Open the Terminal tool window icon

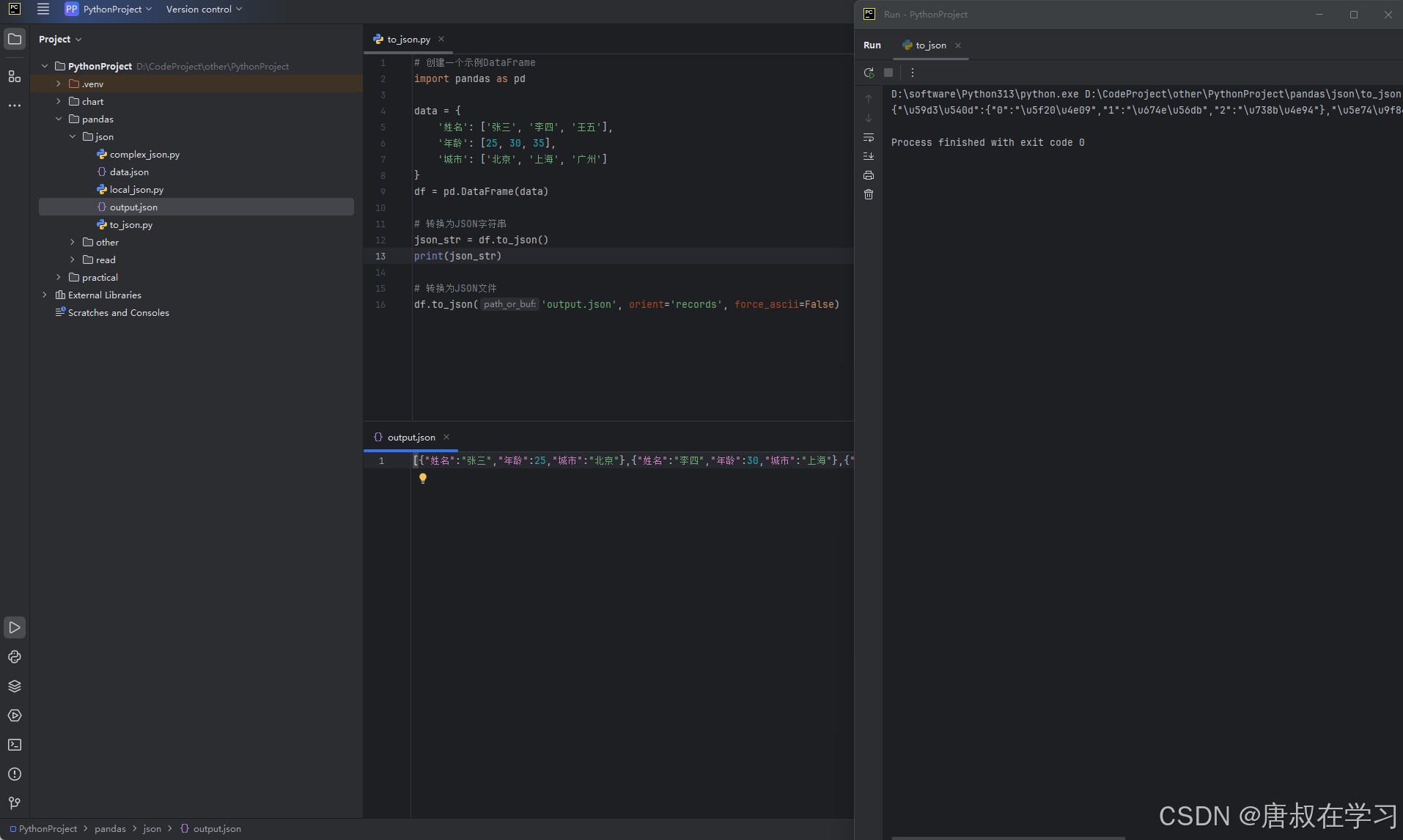tap(15, 745)
